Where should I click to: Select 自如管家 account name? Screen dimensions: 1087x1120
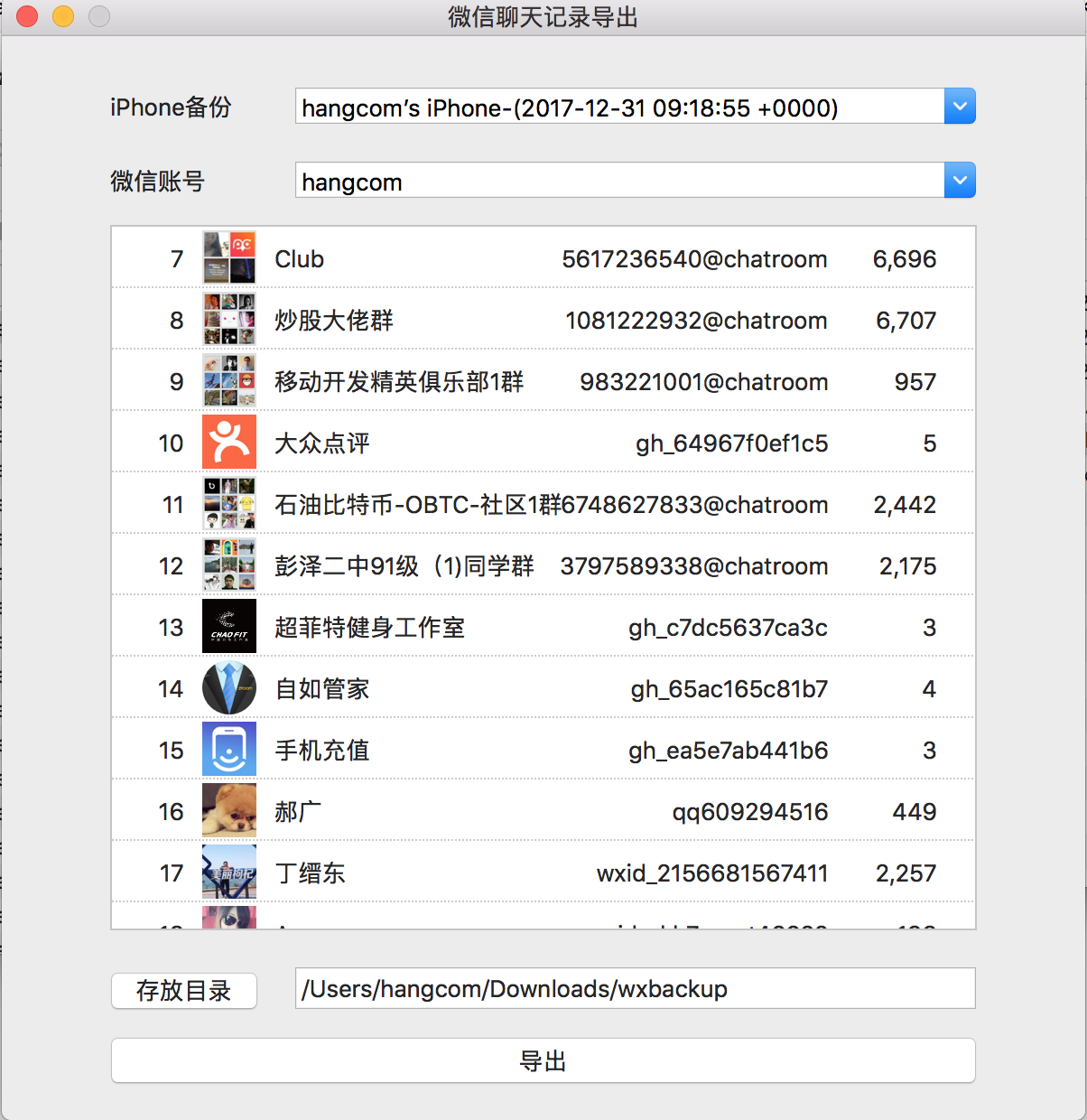click(x=322, y=689)
